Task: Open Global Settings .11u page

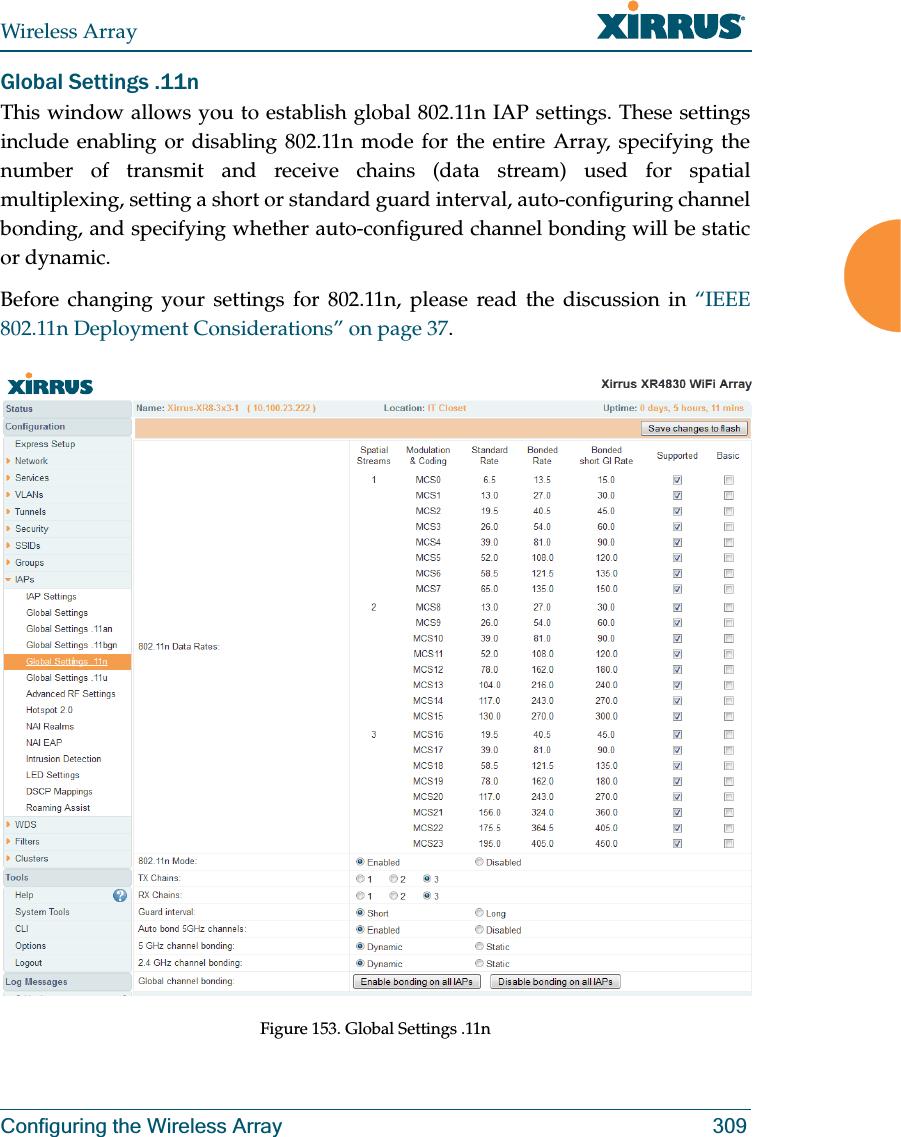Action: pyautogui.click(x=67, y=677)
